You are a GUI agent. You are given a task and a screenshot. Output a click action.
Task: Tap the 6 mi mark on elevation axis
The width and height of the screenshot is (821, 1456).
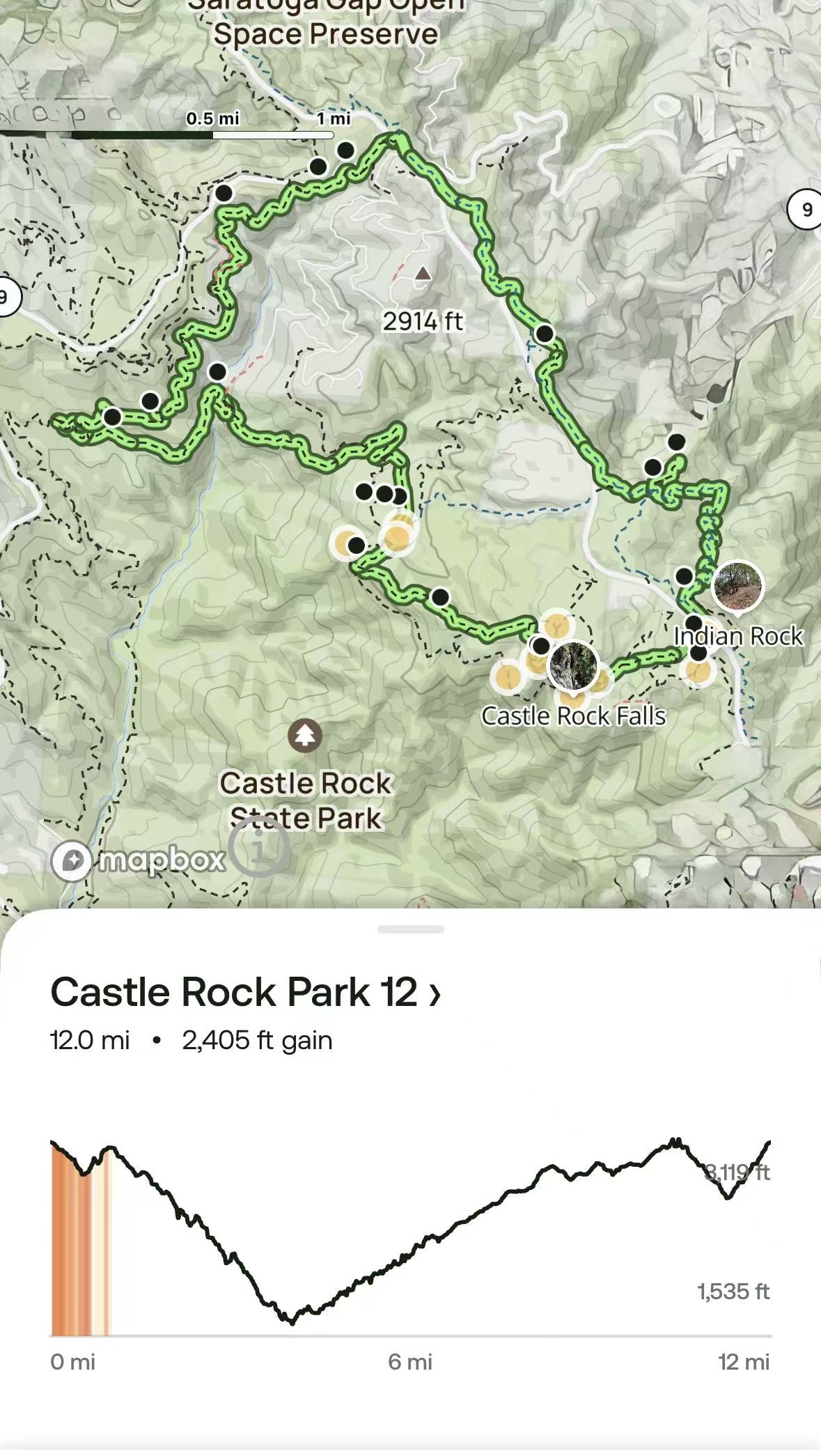(x=410, y=1361)
